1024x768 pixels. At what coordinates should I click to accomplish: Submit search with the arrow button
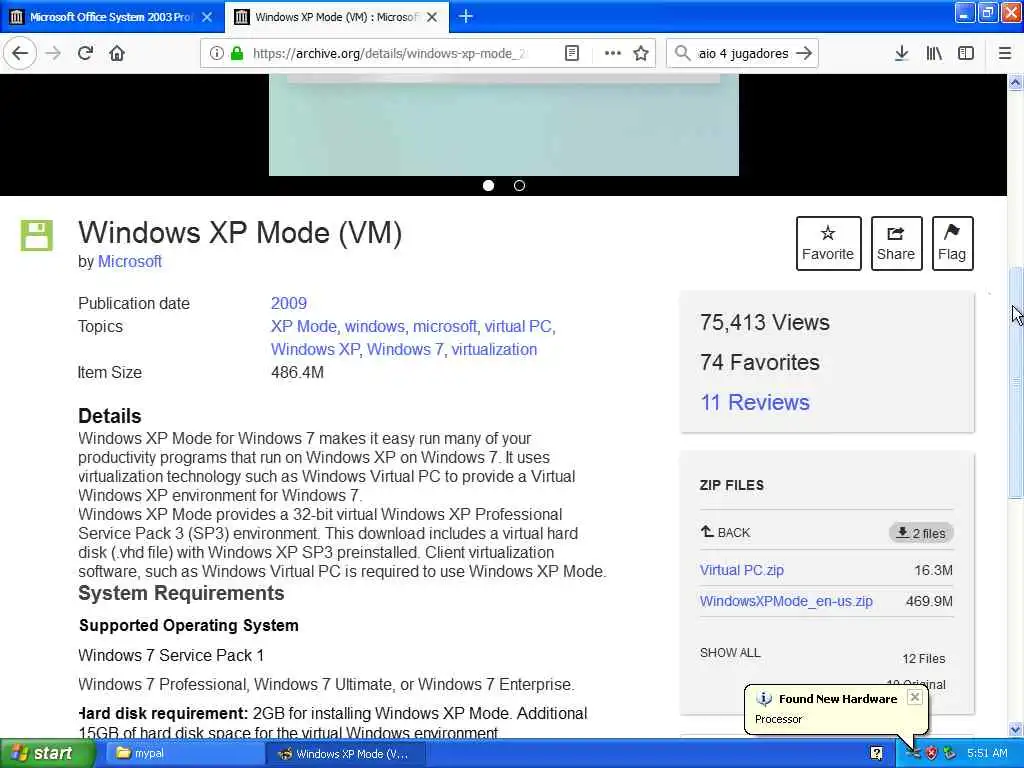tap(805, 53)
